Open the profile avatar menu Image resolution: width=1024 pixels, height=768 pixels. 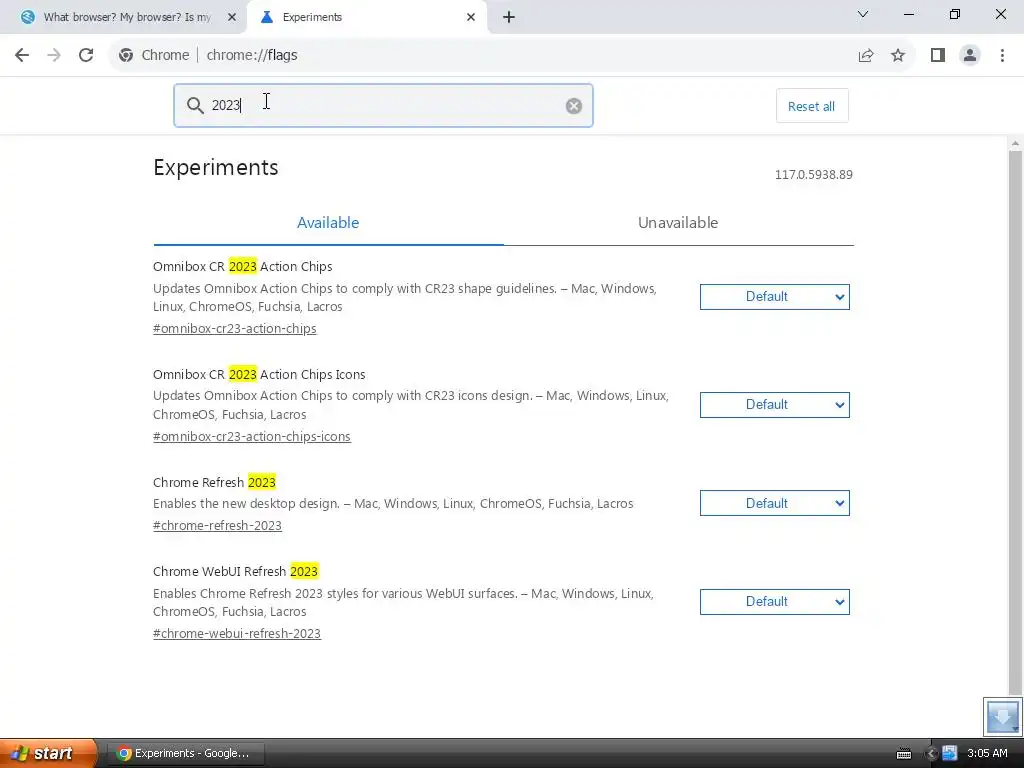click(970, 56)
